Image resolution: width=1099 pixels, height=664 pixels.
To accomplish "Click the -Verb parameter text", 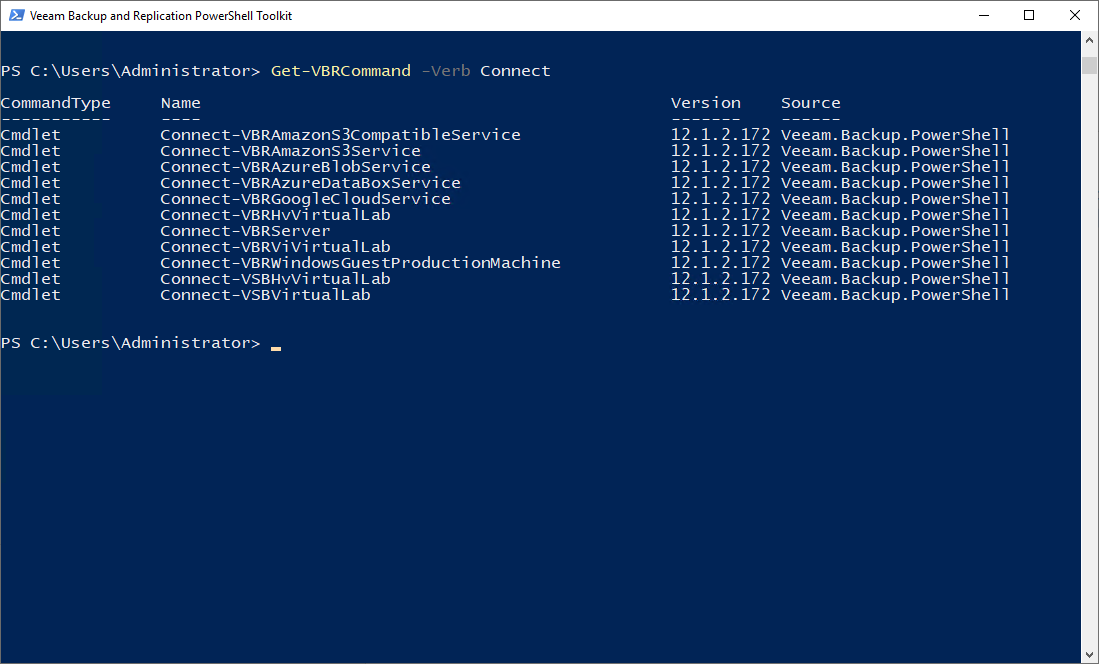I will click(x=446, y=71).
